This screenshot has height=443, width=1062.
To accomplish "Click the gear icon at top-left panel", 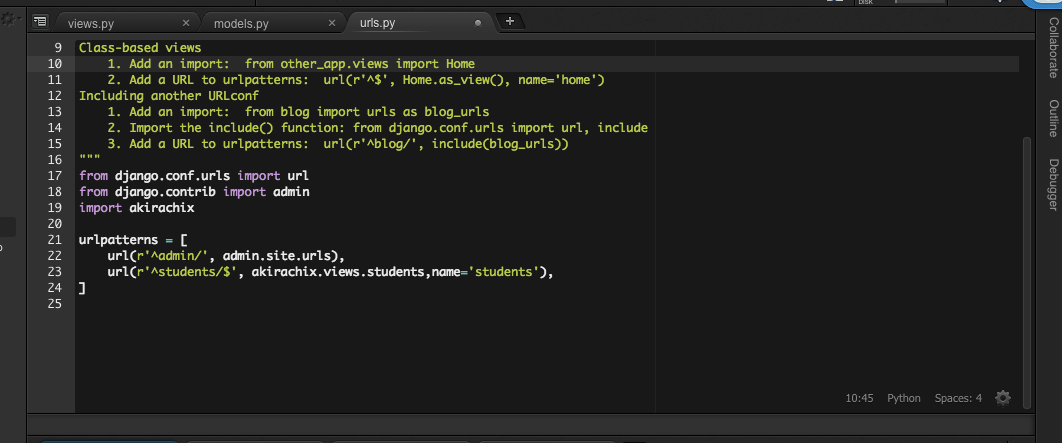I will pos(12,20).
